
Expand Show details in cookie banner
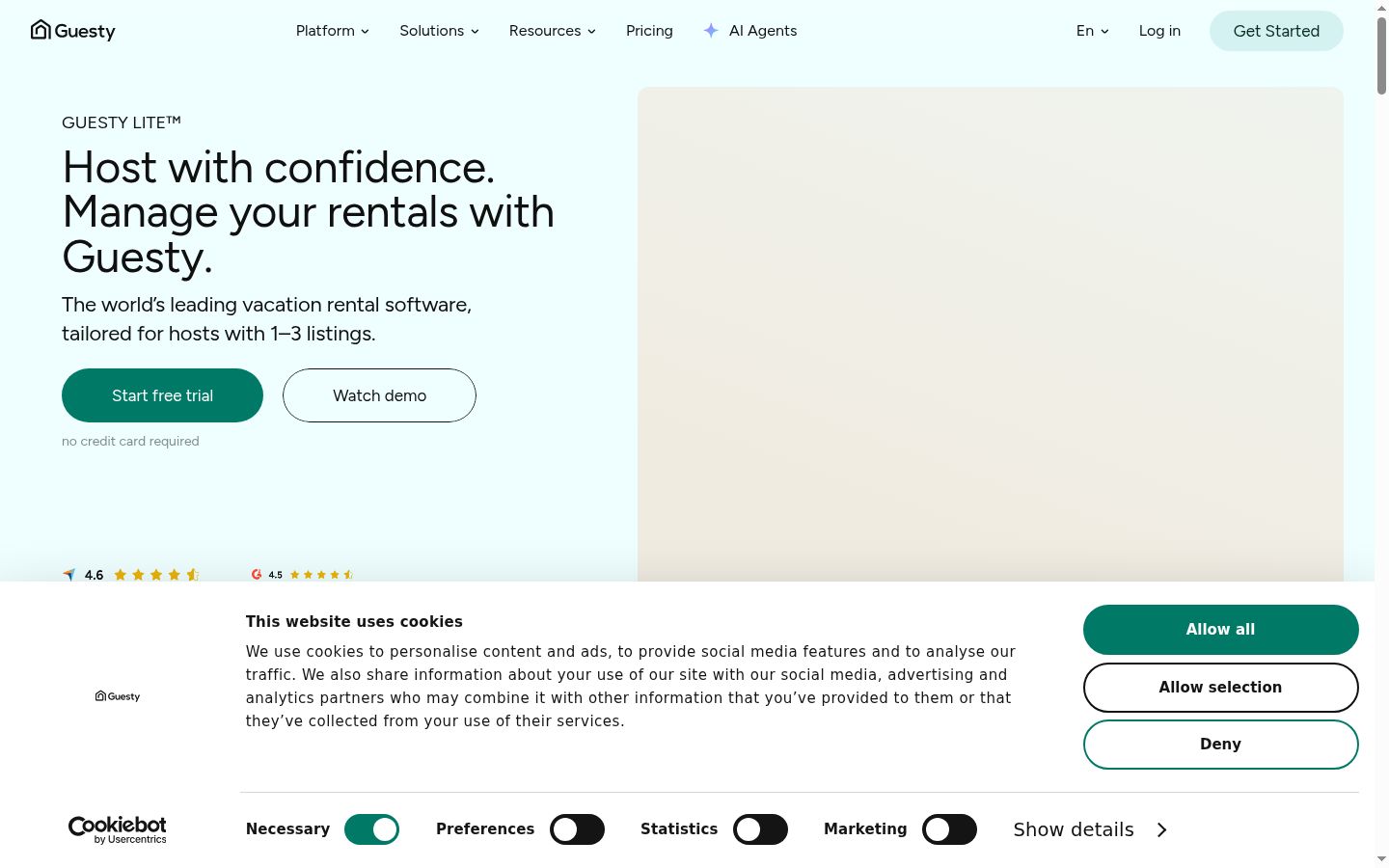[x=1090, y=829]
